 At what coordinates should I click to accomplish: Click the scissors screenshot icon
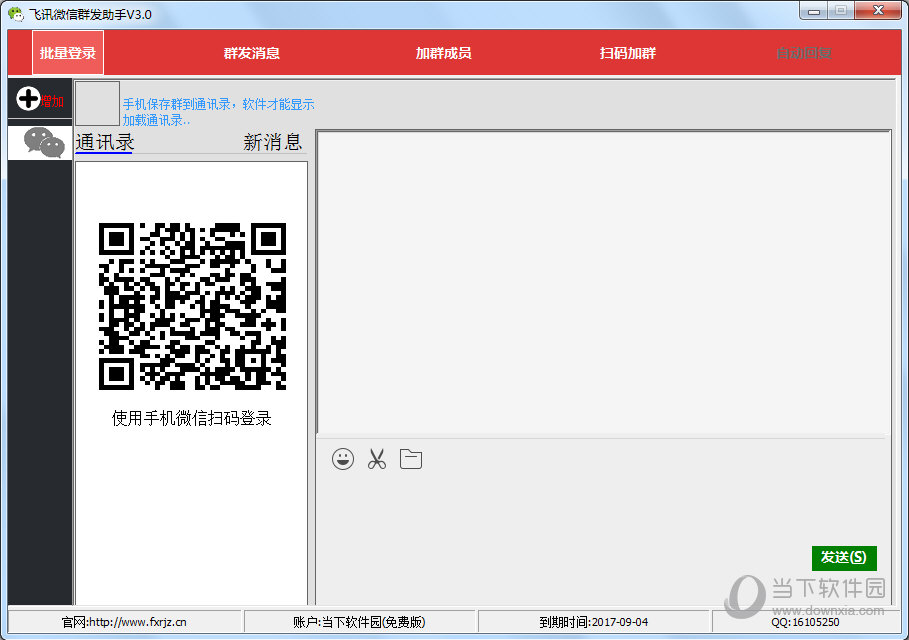click(376, 459)
